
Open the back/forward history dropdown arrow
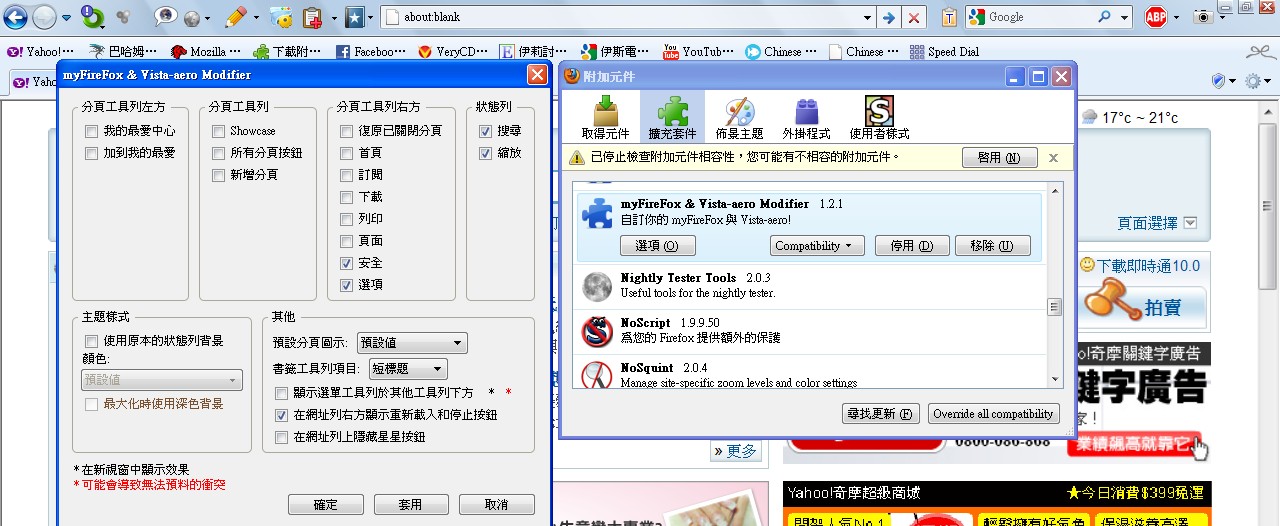tap(66, 17)
